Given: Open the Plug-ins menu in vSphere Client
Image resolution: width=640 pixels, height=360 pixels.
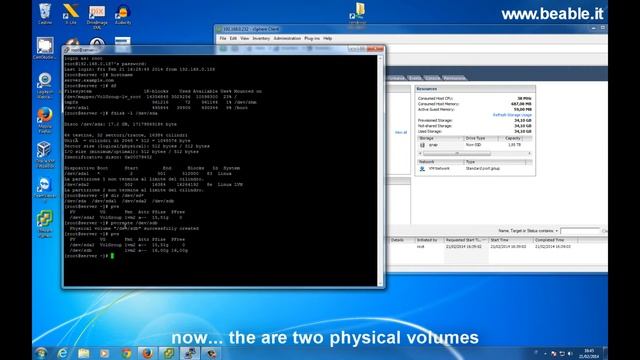Looking at the screenshot, I should 312,38.
